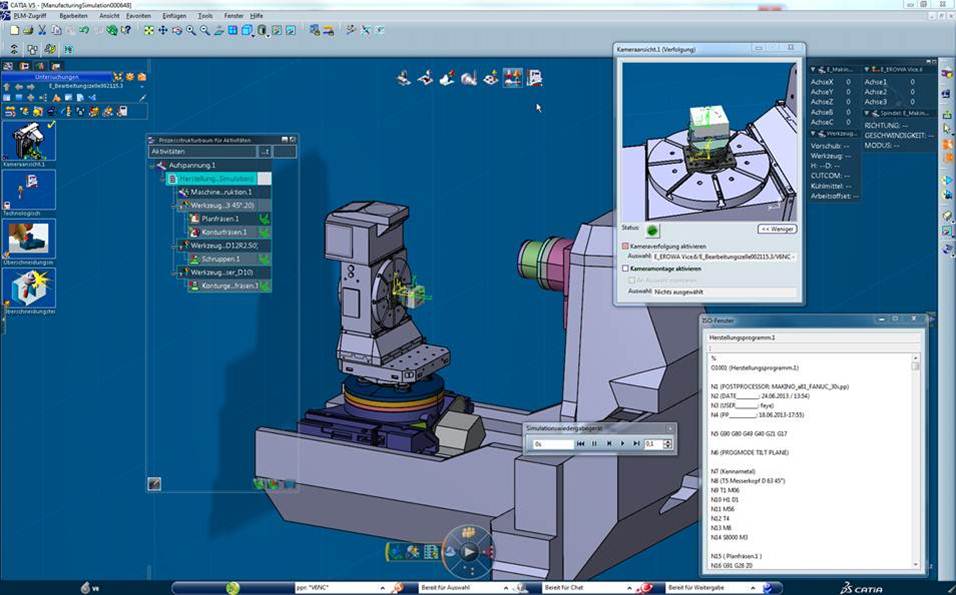Viewport: 956px width, 595px height.
Task: Click the Pan view toolbar icon
Action: click(163, 31)
